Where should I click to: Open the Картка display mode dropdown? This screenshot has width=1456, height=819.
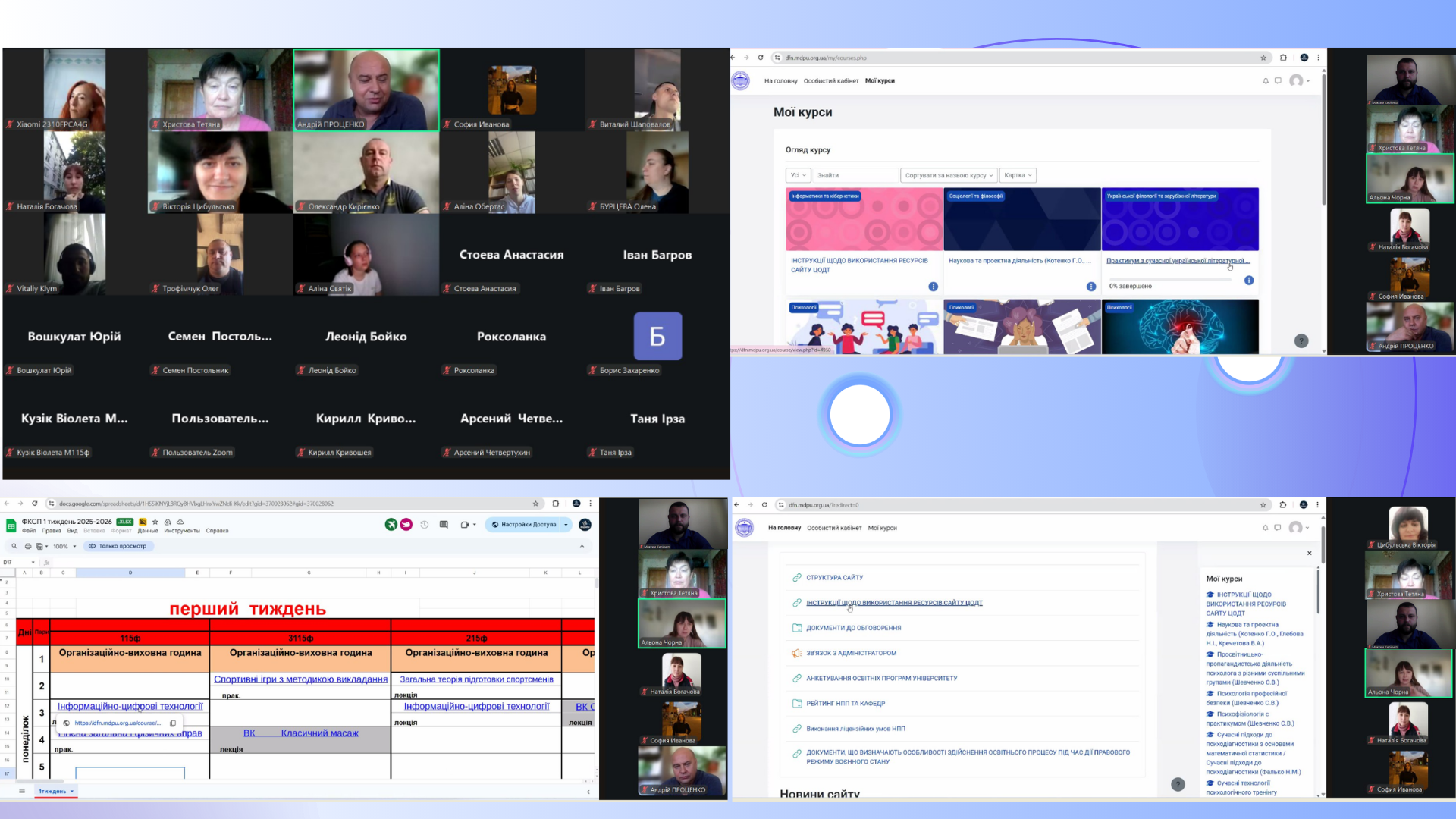point(1017,175)
